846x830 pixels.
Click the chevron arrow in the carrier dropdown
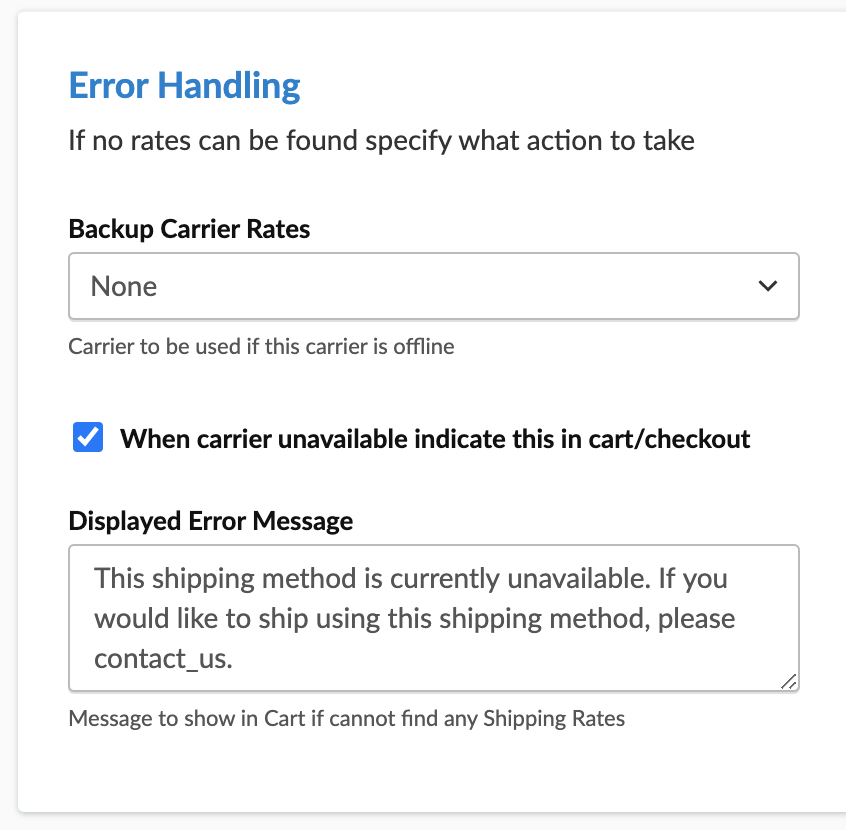[768, 287]
